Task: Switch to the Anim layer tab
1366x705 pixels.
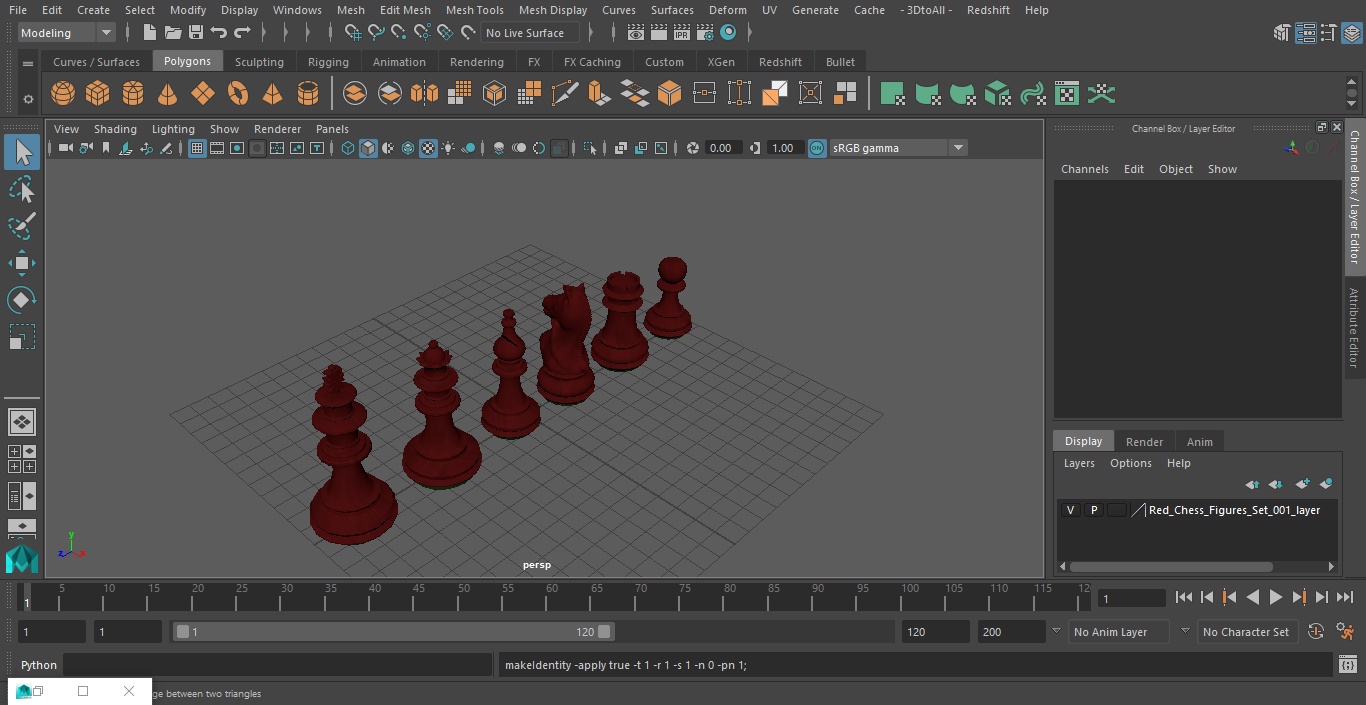Action: click(x=1199, y=442)
